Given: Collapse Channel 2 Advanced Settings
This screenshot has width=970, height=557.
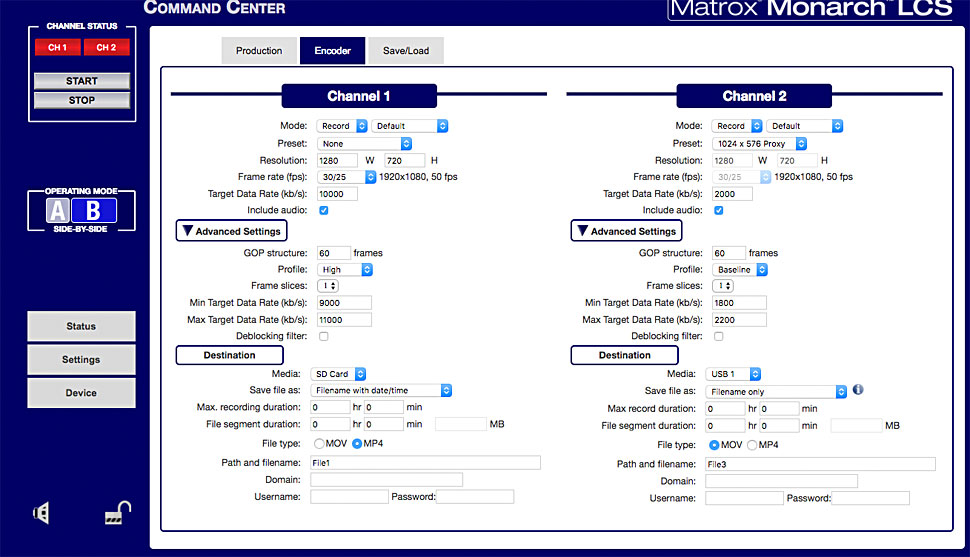Looking at the screenshot, I should [626, 231].
